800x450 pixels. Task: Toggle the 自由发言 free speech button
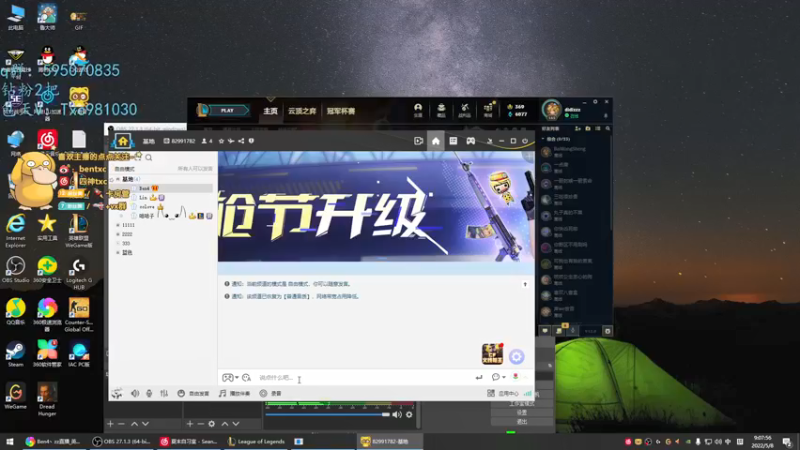pyautogui.click(x=193, y=393)
